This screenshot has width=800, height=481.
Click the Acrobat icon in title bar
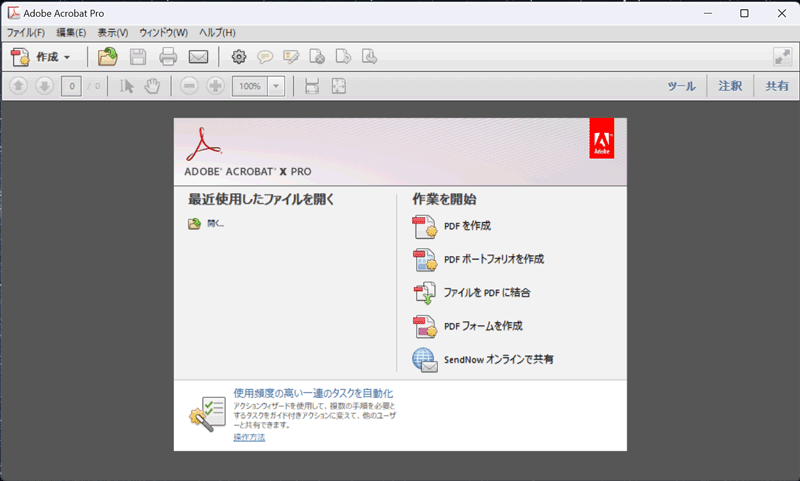13,13
